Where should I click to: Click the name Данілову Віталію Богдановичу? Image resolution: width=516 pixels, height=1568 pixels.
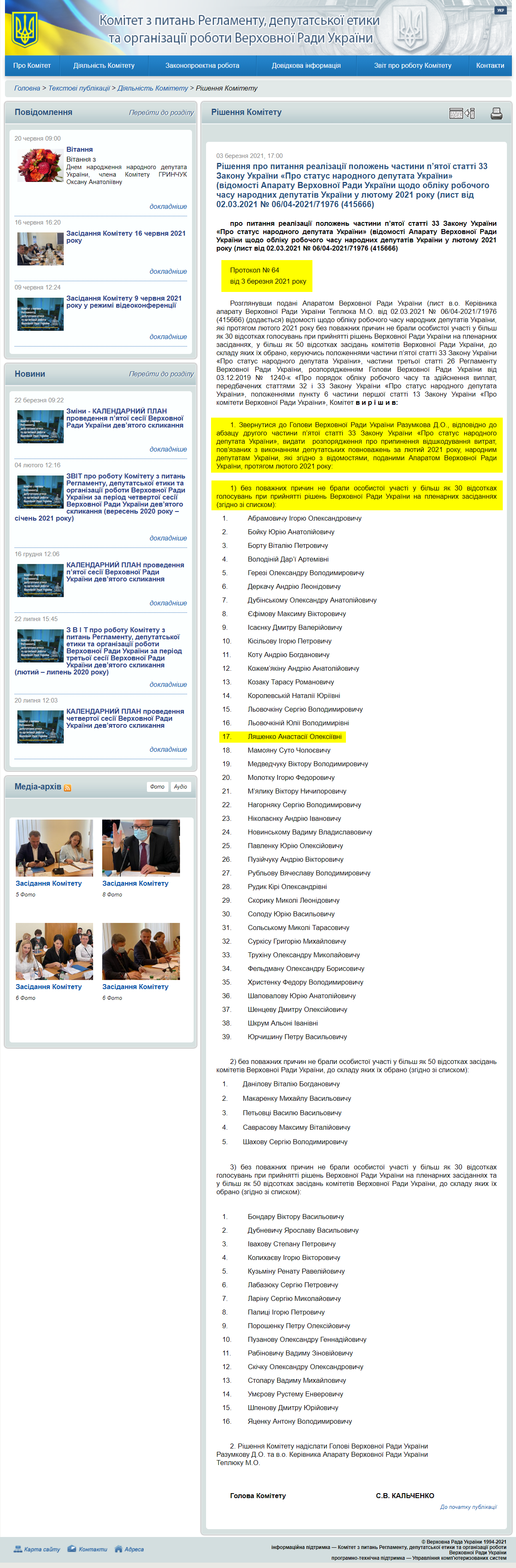point(291,1084)
